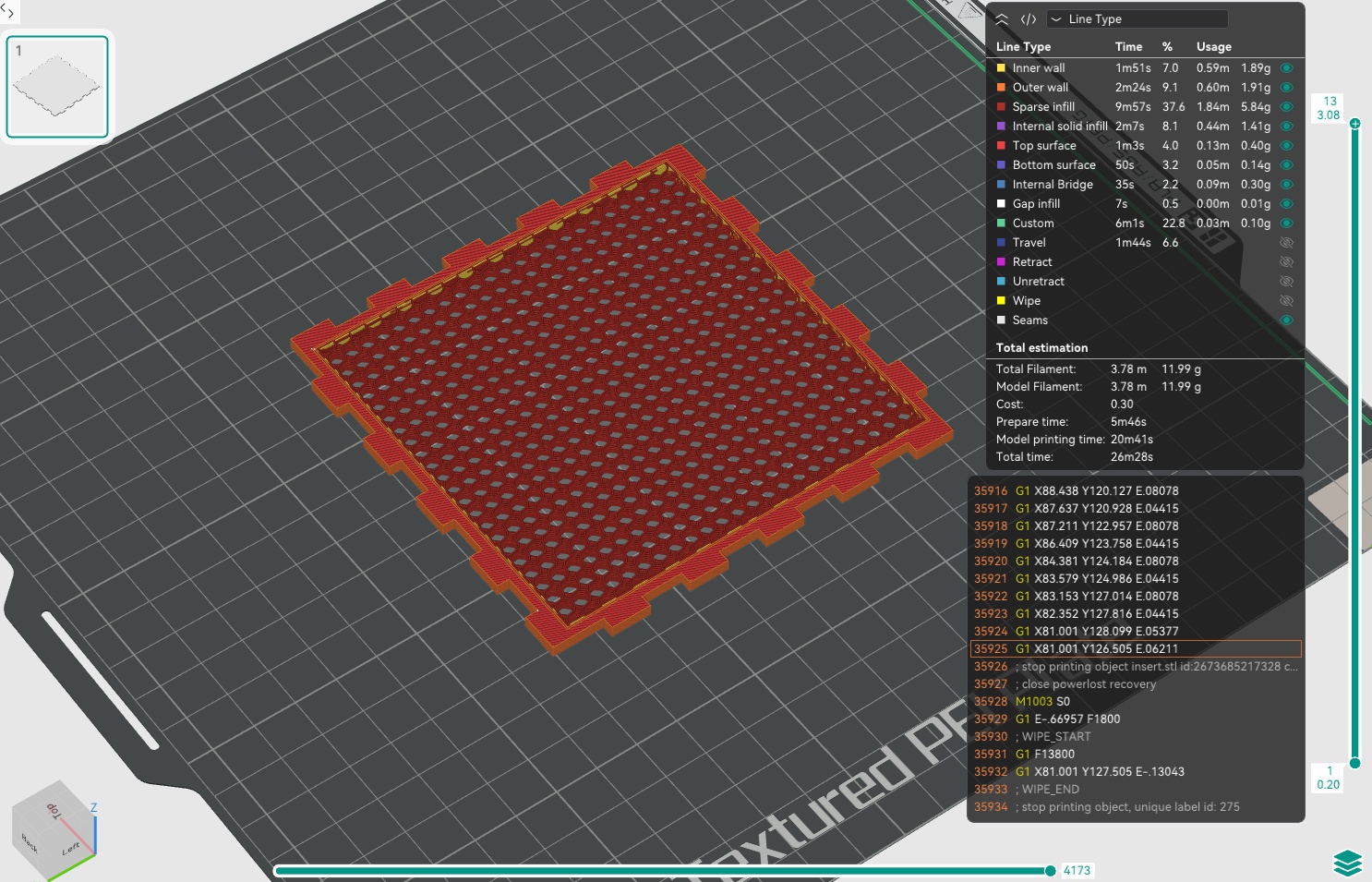
Task: Click the Custom green color swatch
Action: coord(1001,224)
